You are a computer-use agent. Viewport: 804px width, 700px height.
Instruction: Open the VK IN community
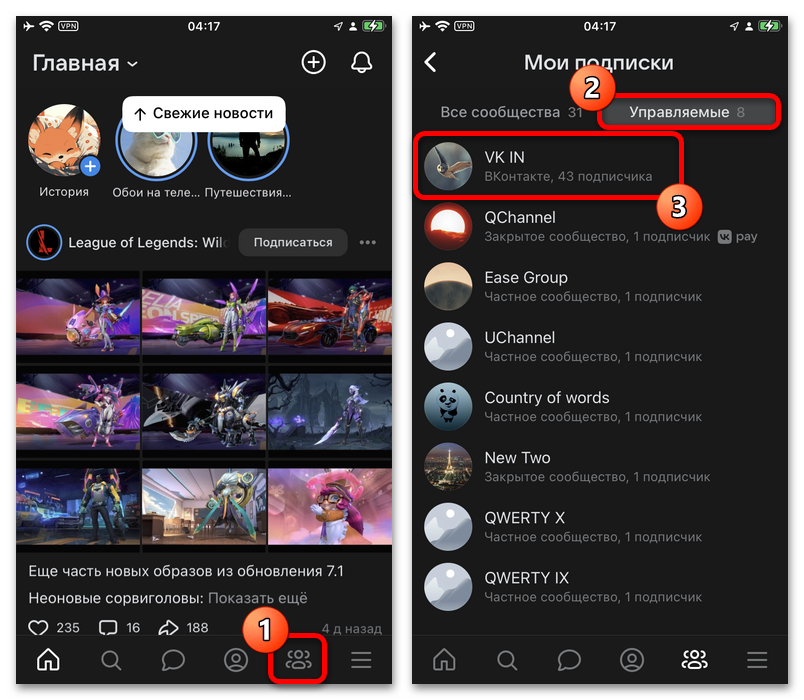coord(599,167)
